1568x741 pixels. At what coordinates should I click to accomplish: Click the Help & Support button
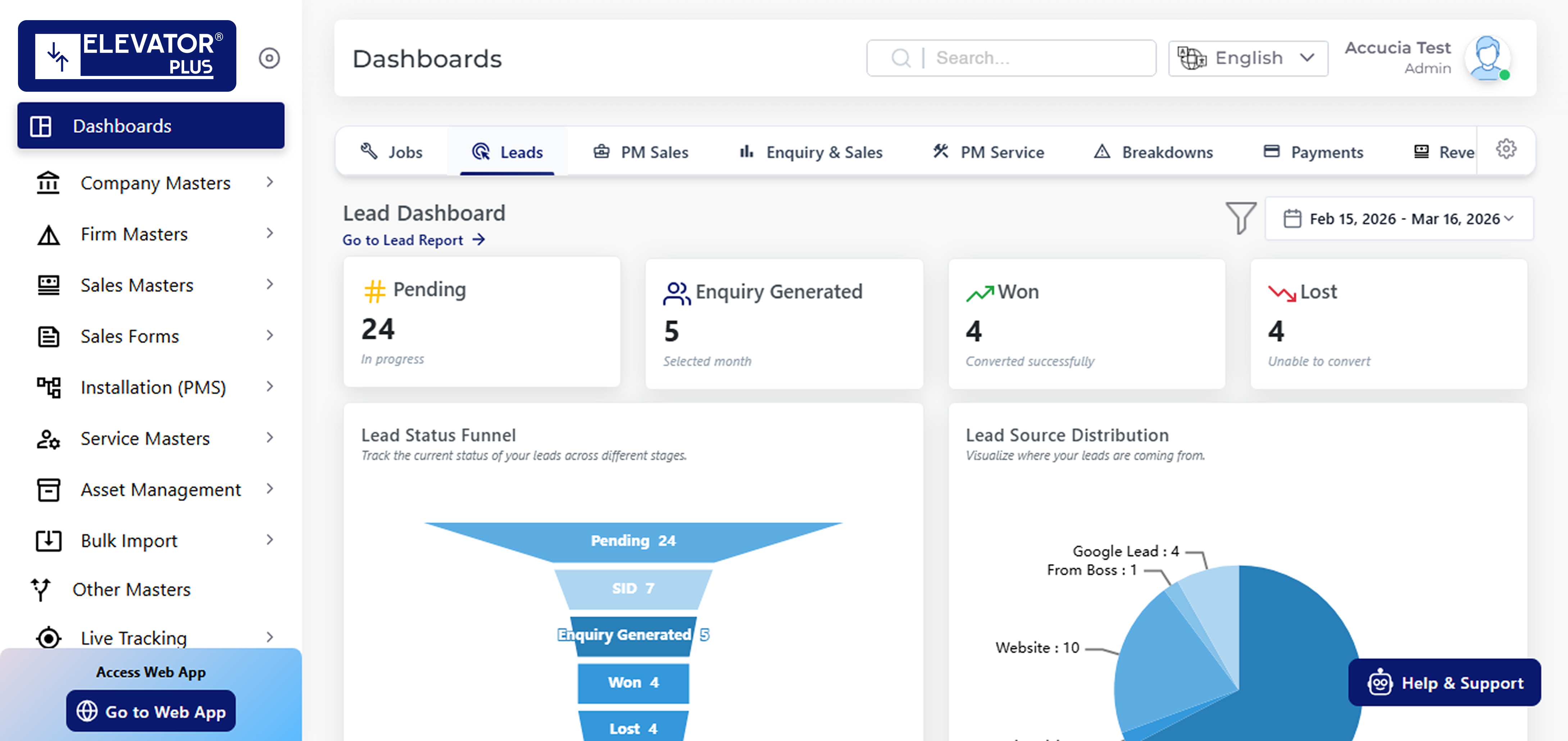pos(1444,683)
